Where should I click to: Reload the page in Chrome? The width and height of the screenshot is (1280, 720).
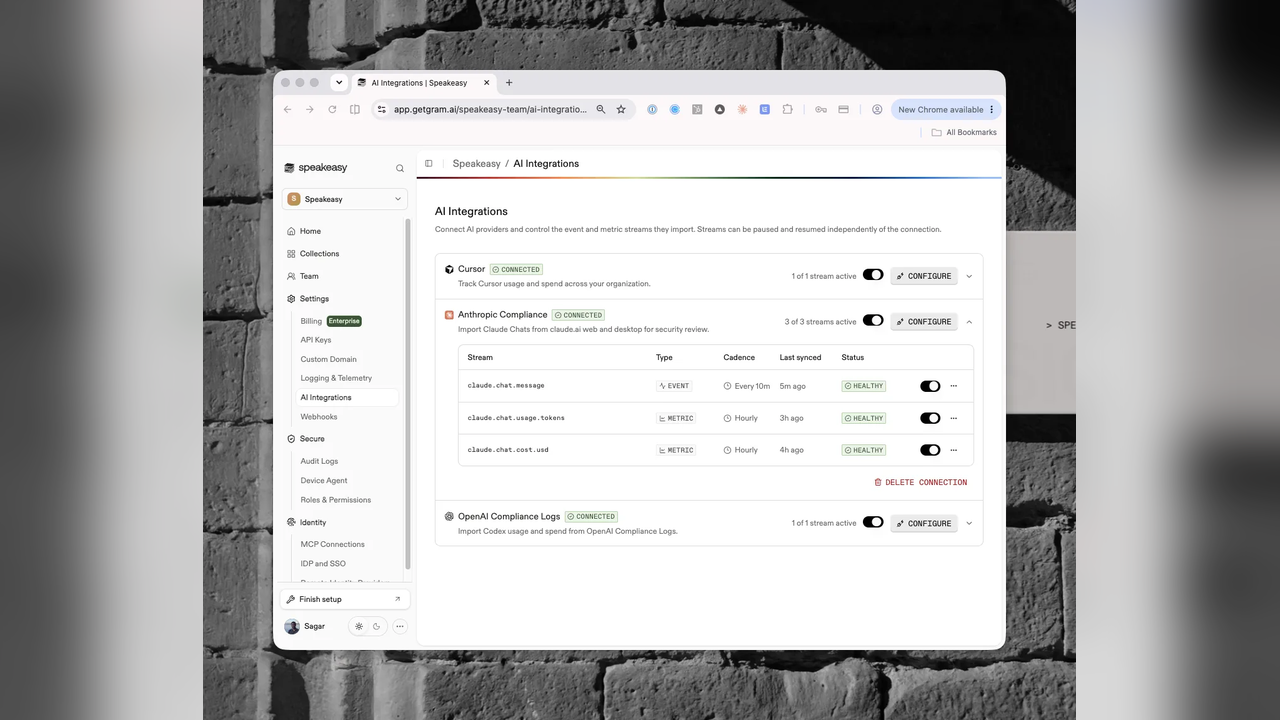coord(332,109)
